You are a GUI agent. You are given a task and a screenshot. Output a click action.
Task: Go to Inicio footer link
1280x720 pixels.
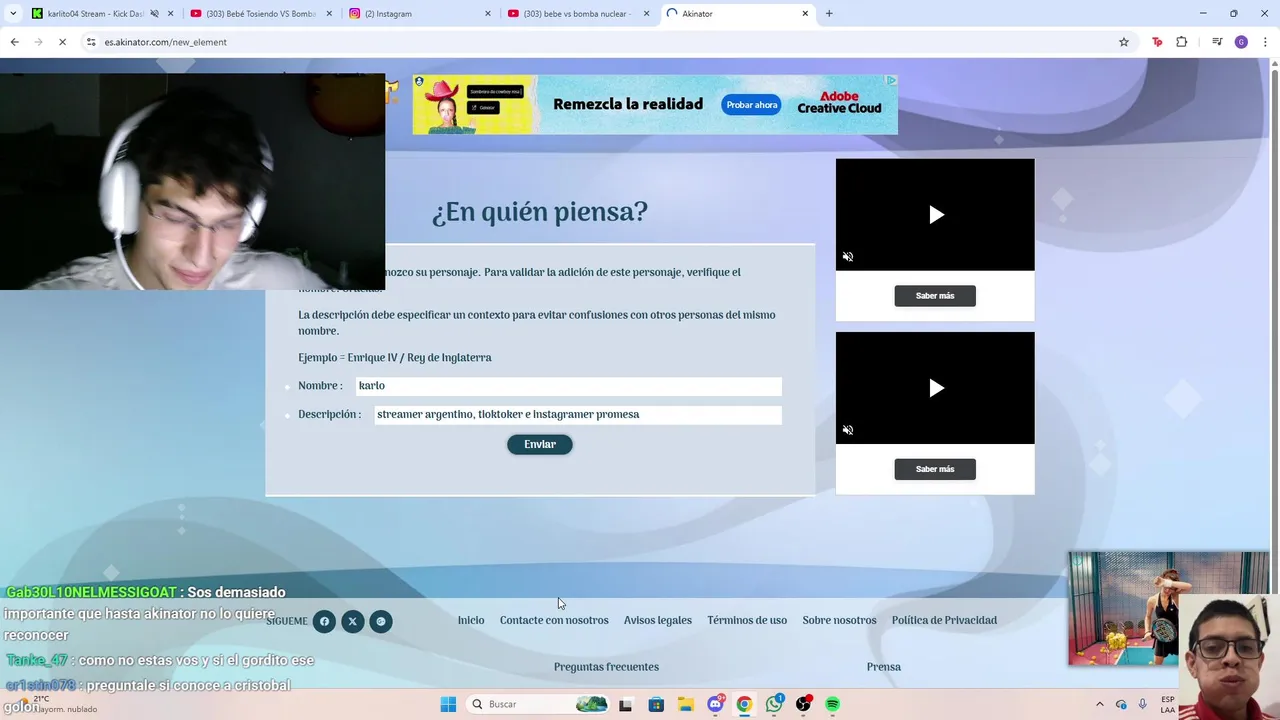[471, 620]
